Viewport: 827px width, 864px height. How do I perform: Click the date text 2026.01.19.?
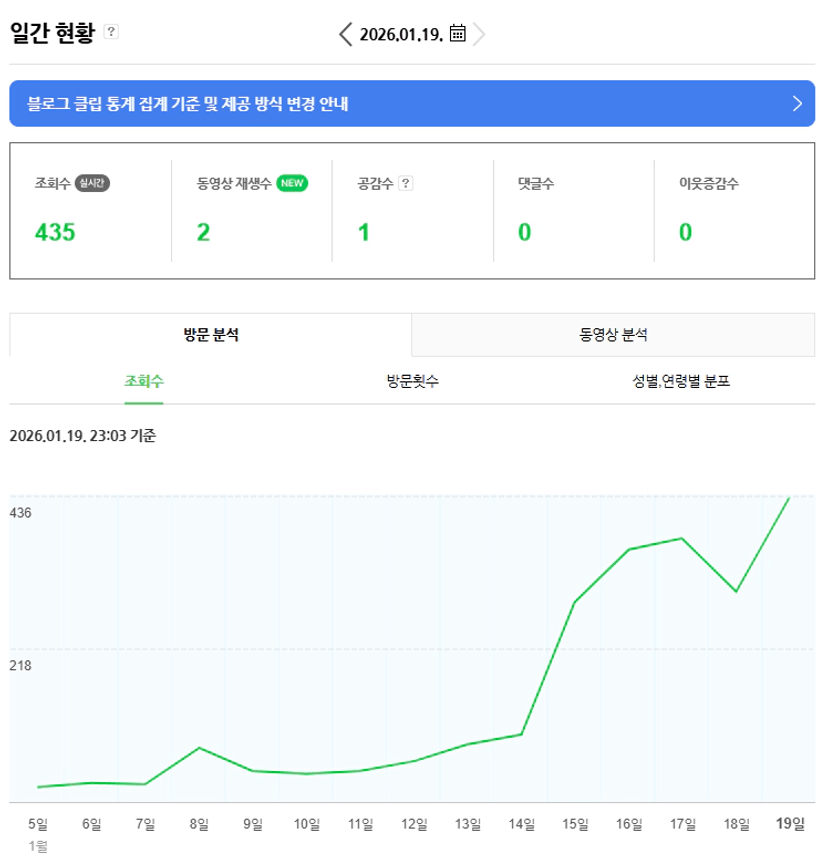(400, 34)
